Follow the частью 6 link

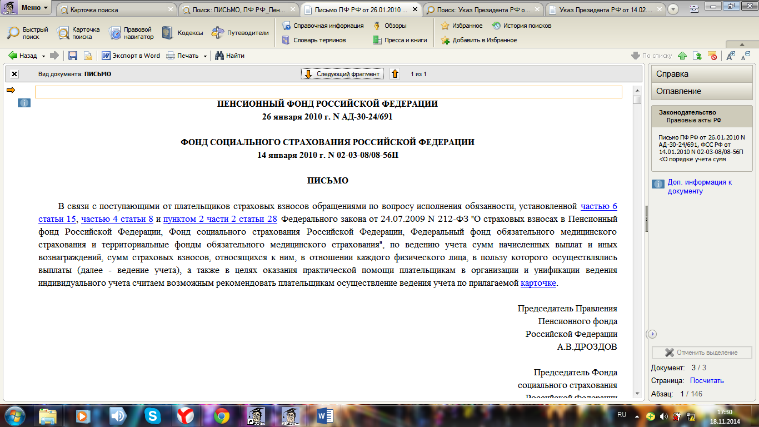tap(599, 206)
